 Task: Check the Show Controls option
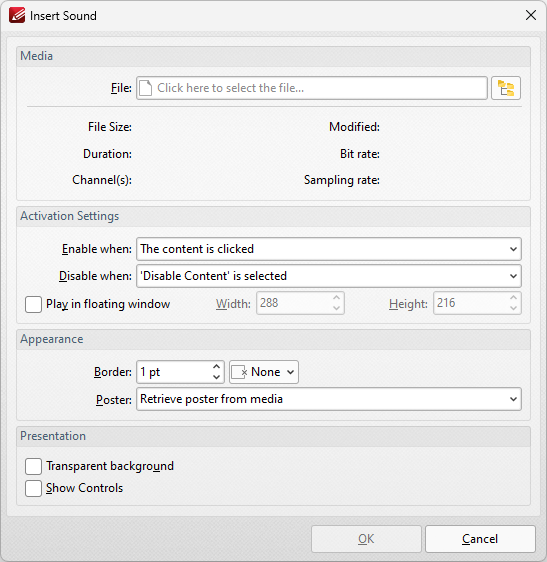coord(33,488)
